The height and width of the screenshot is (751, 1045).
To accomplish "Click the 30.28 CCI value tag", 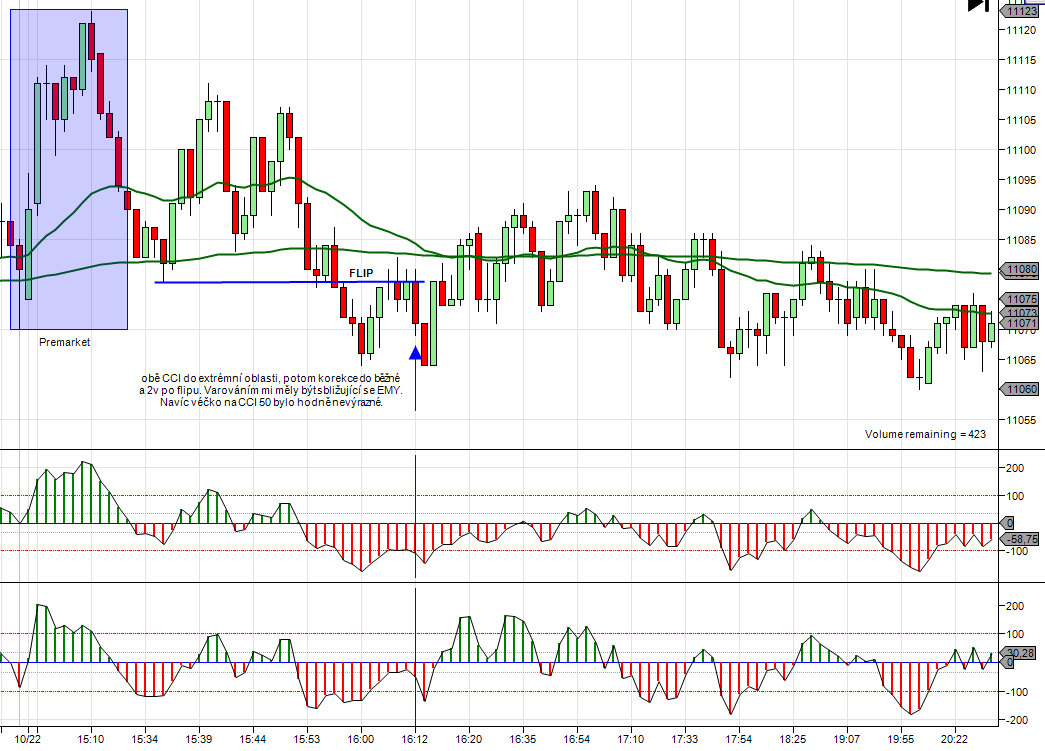I will [1021, 652].
